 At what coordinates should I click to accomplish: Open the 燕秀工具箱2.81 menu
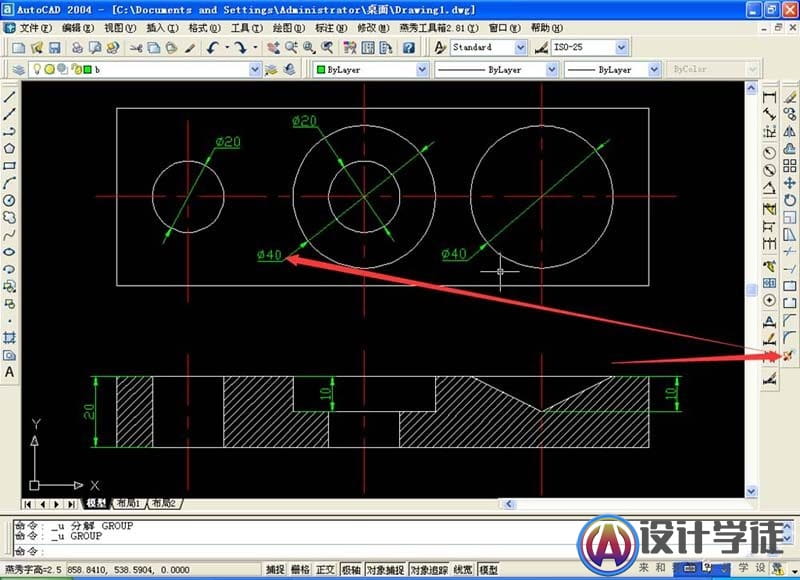(439, 28)
